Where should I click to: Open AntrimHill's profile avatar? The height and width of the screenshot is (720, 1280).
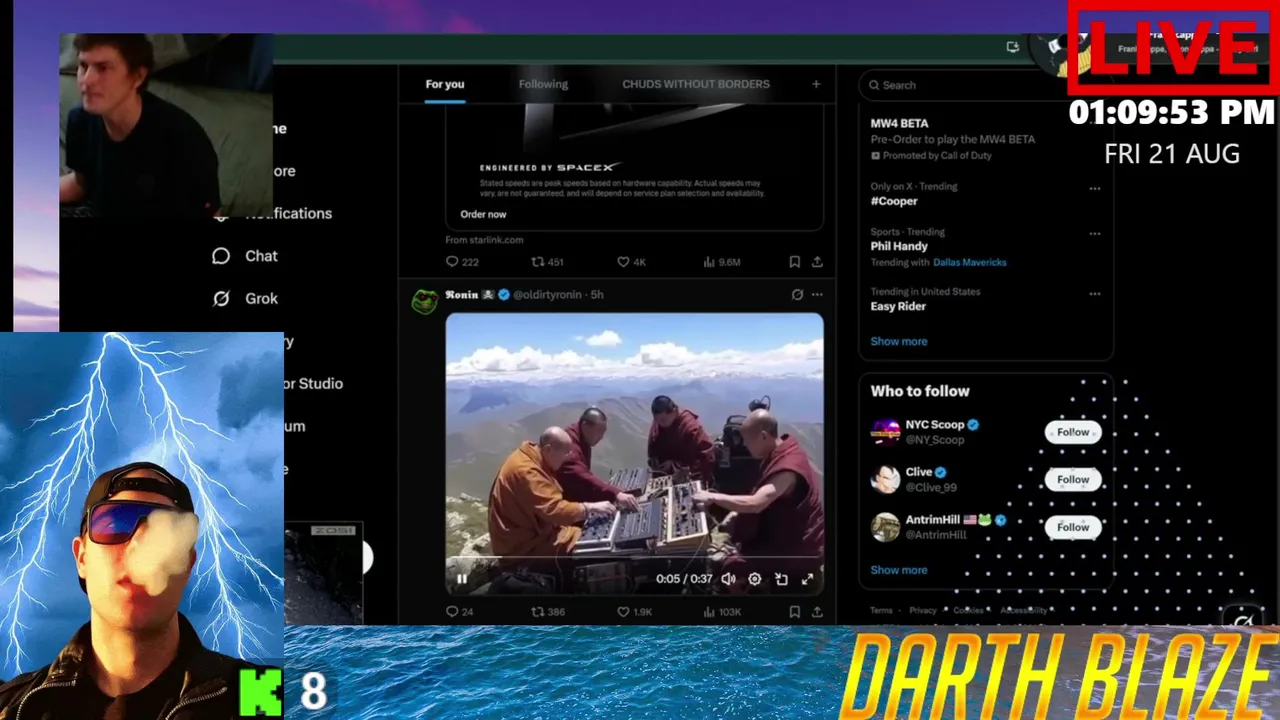coord(885,527)
